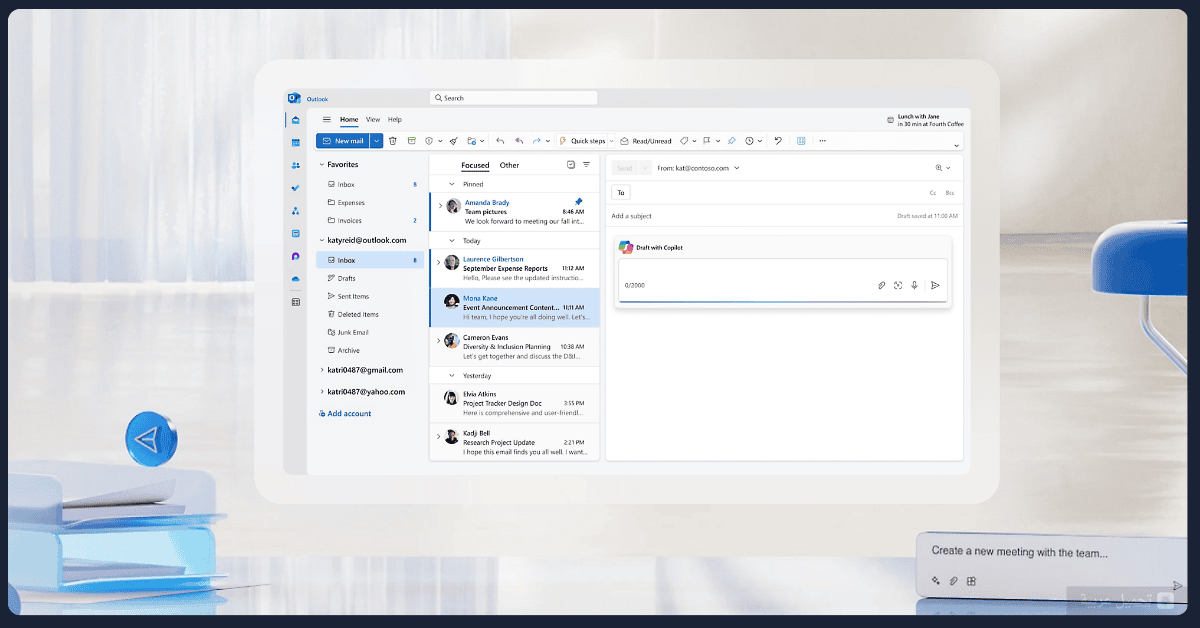Open the From kat@contoso.com dropdown
The height and width of the screenshot is (628, 1200).
coord(736,168)
